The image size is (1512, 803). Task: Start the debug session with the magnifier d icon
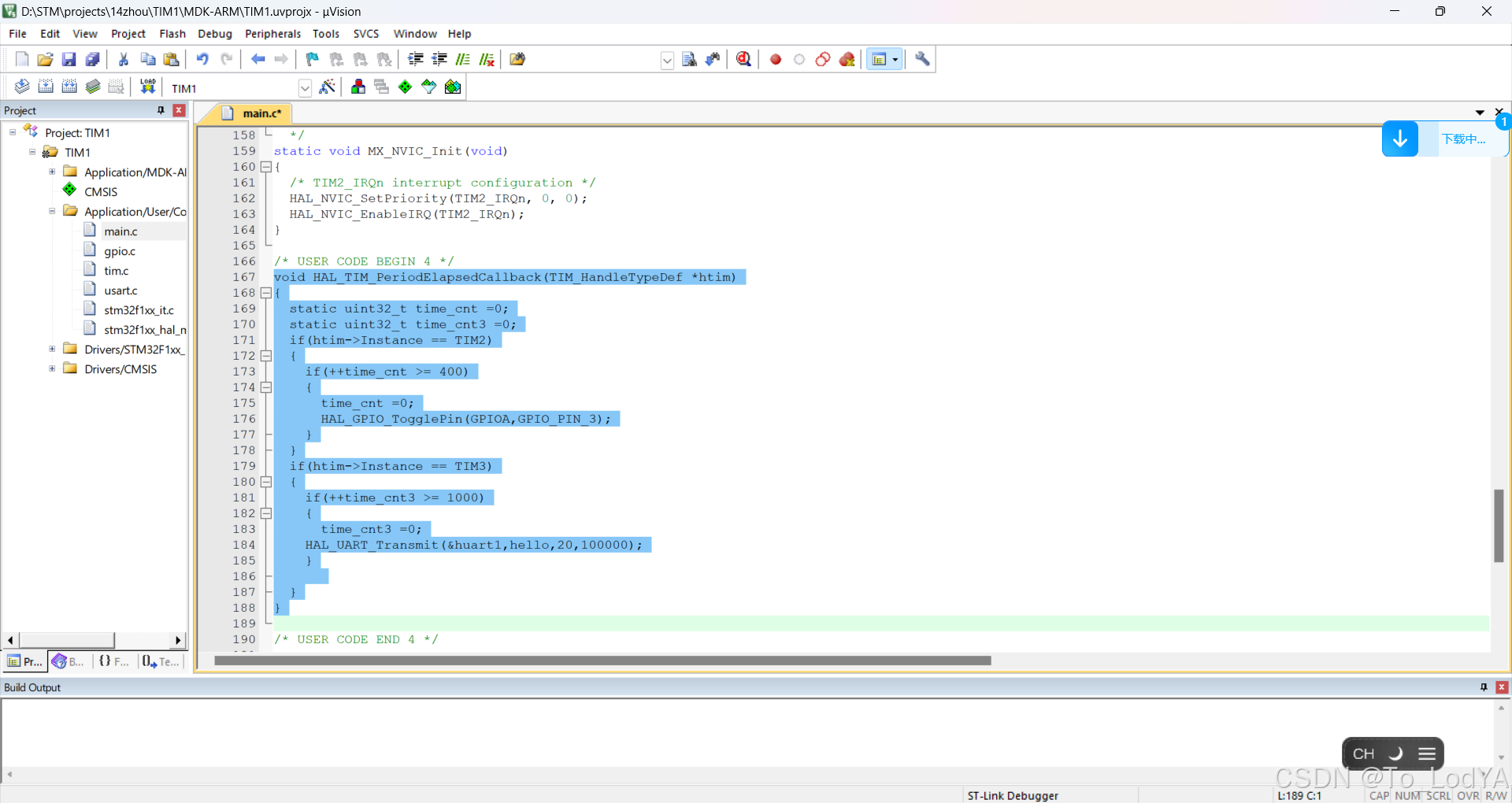743,59
